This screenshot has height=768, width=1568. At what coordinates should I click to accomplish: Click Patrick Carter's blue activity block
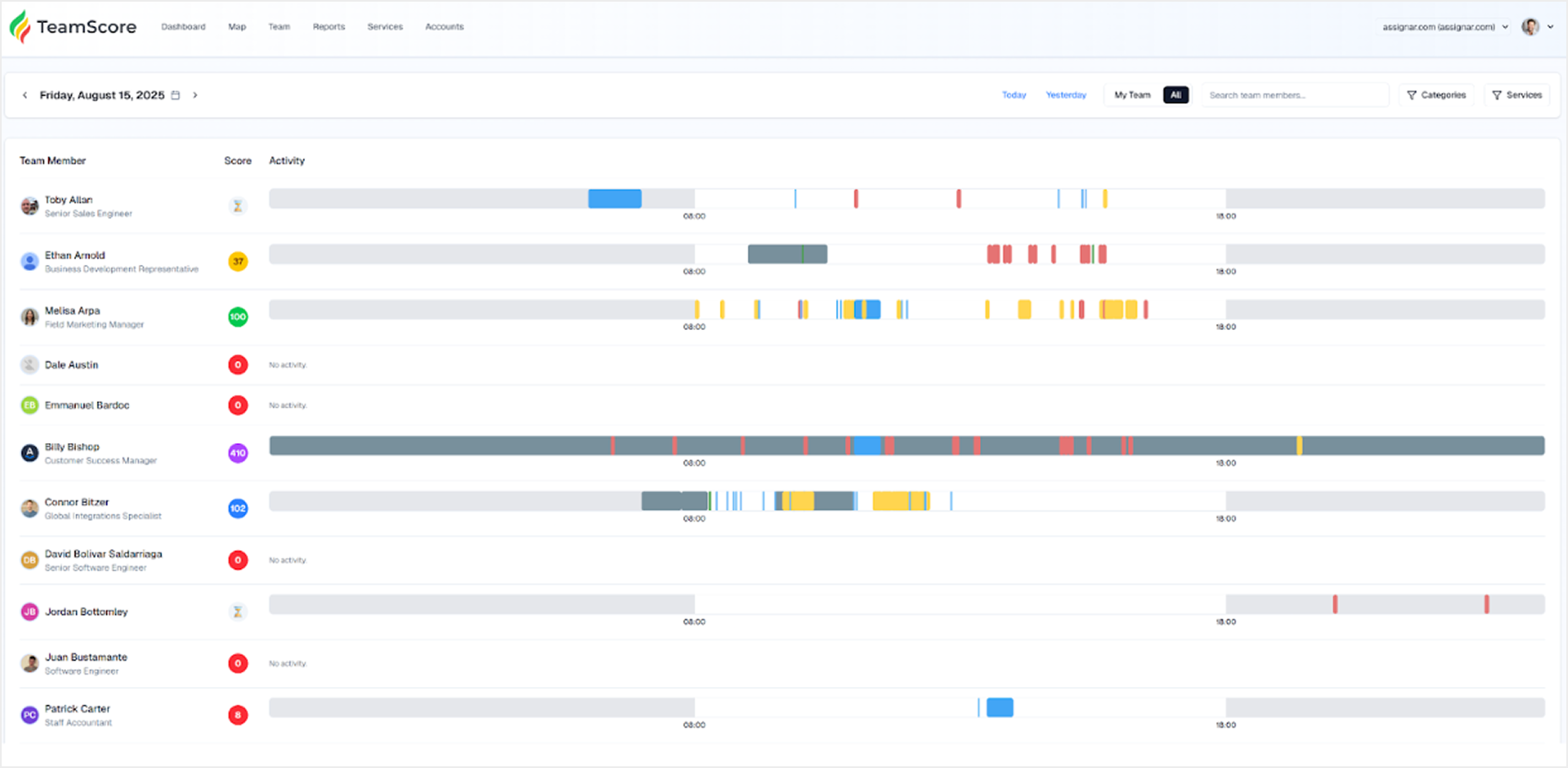pos(1000,707)
